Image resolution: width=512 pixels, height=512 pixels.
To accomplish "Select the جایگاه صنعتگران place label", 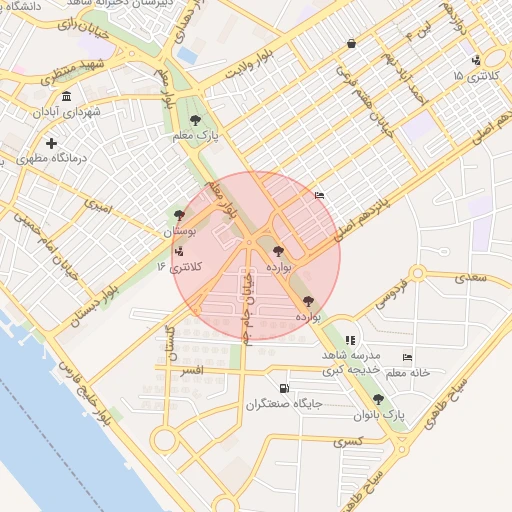I will tap(284, 405).
